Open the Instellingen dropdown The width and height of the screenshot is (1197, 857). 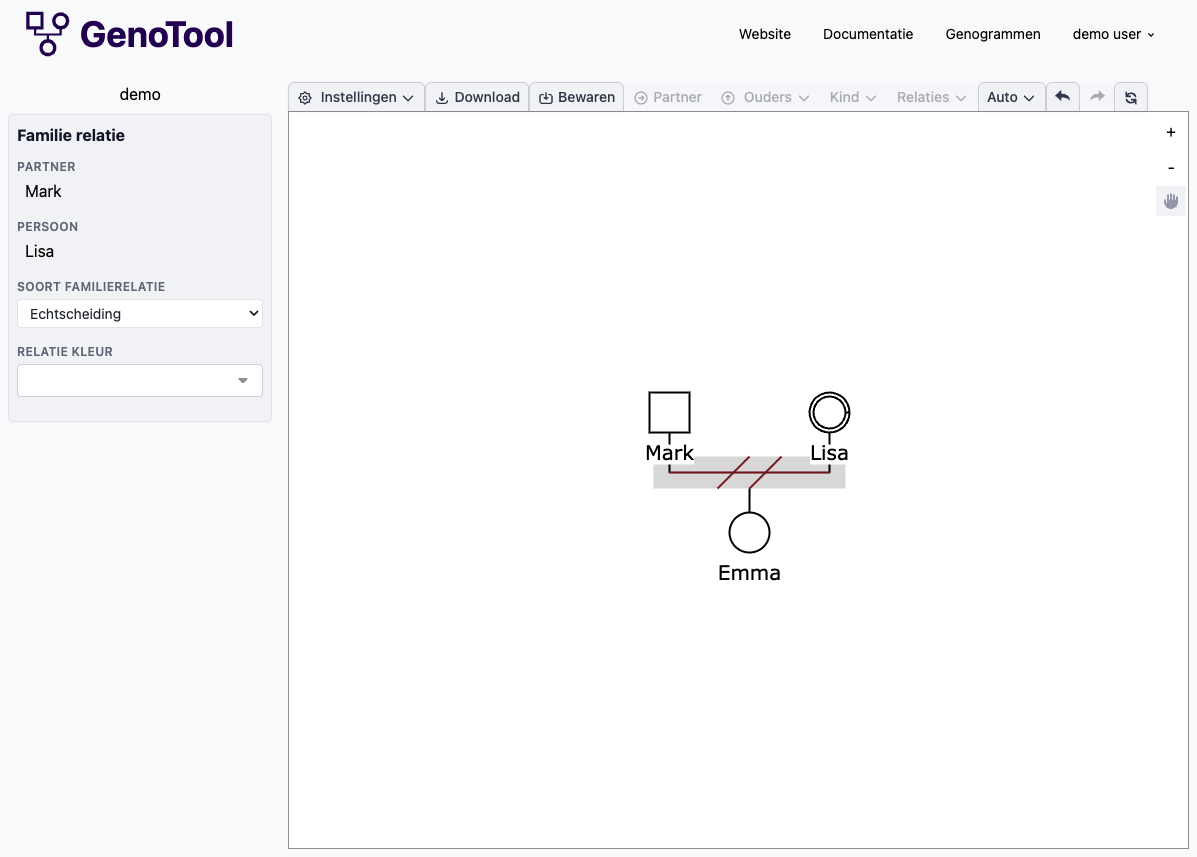click(x=357, y=97)
